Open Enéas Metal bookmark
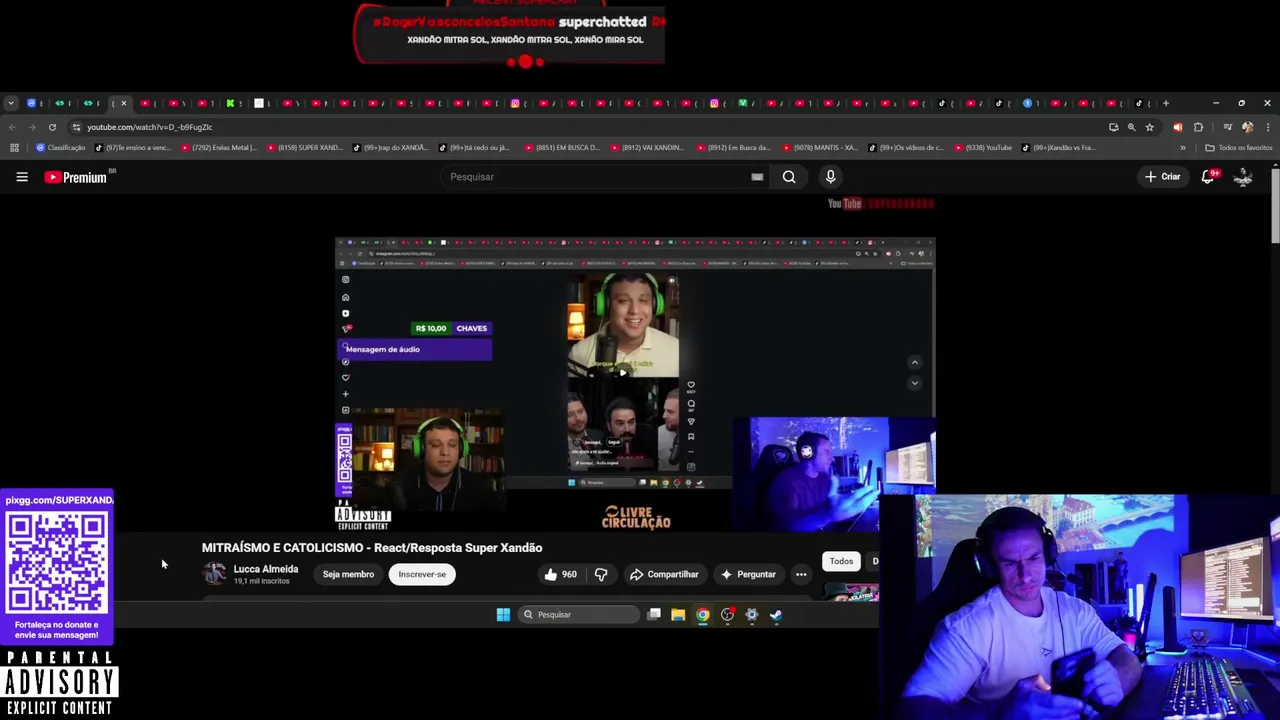1280x720 pixels. [218, 148]
